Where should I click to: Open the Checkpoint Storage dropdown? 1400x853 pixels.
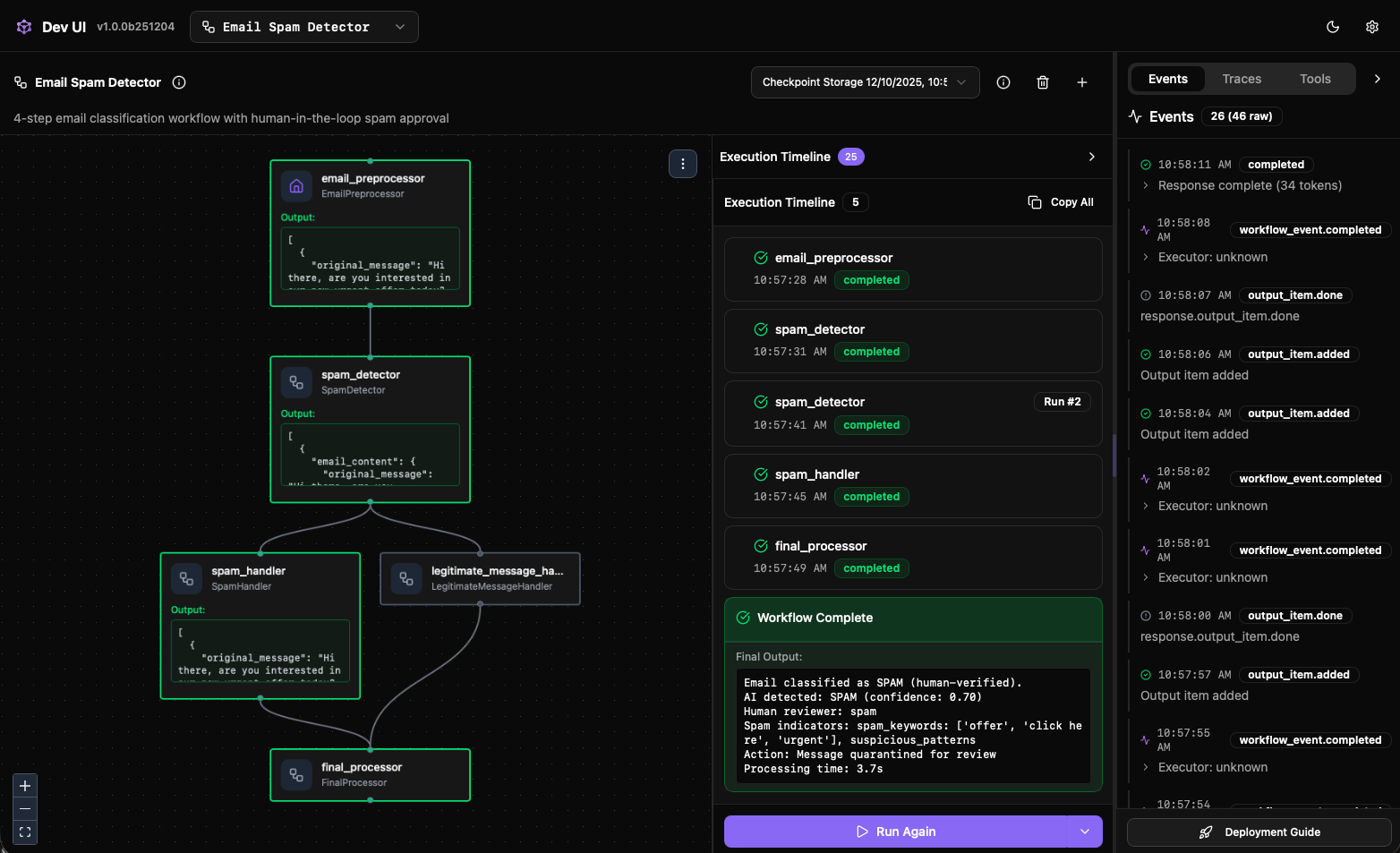864,81
